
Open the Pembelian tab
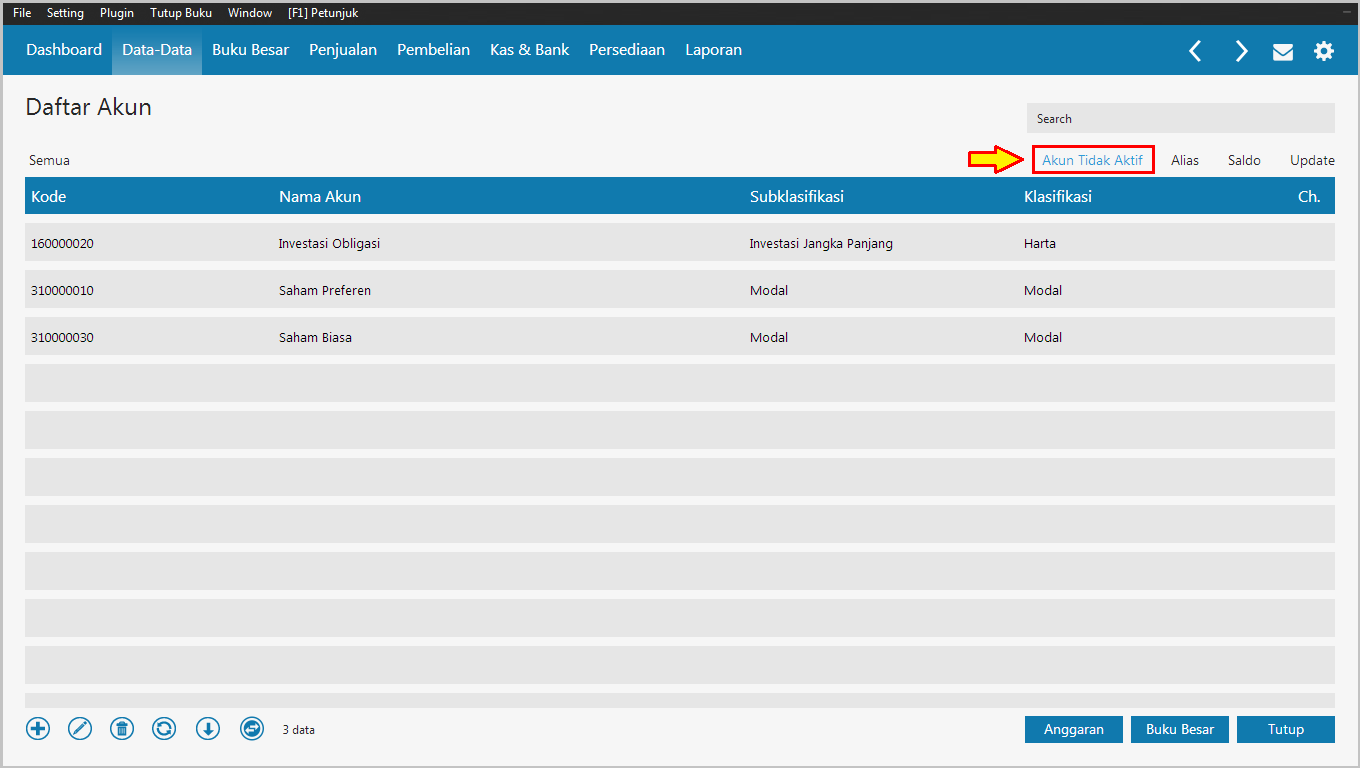pos(433,50)
